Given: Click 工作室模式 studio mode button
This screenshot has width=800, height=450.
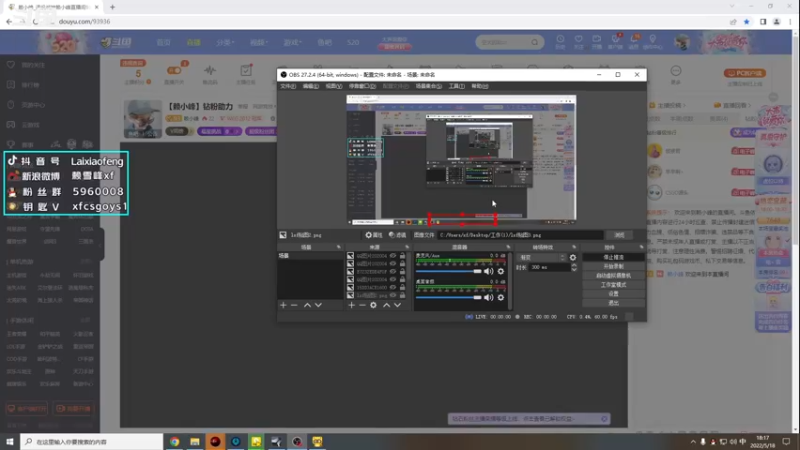Looking at the screenshot, I should pos(613,285).
